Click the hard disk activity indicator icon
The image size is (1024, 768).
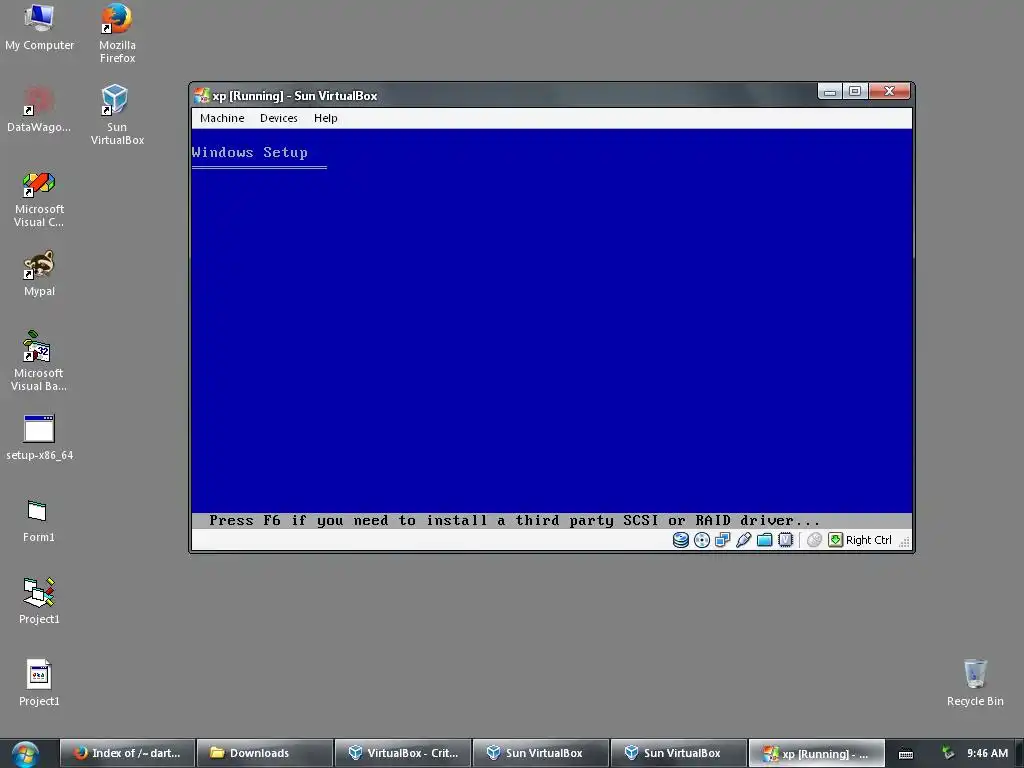[x=680, y=540]
